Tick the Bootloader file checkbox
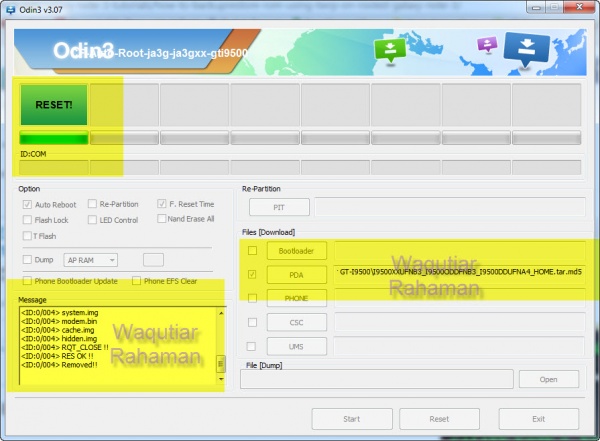Image resolution: width=600 pixels, height=441 pixels. pyautogui.click(x=252, y=250)
